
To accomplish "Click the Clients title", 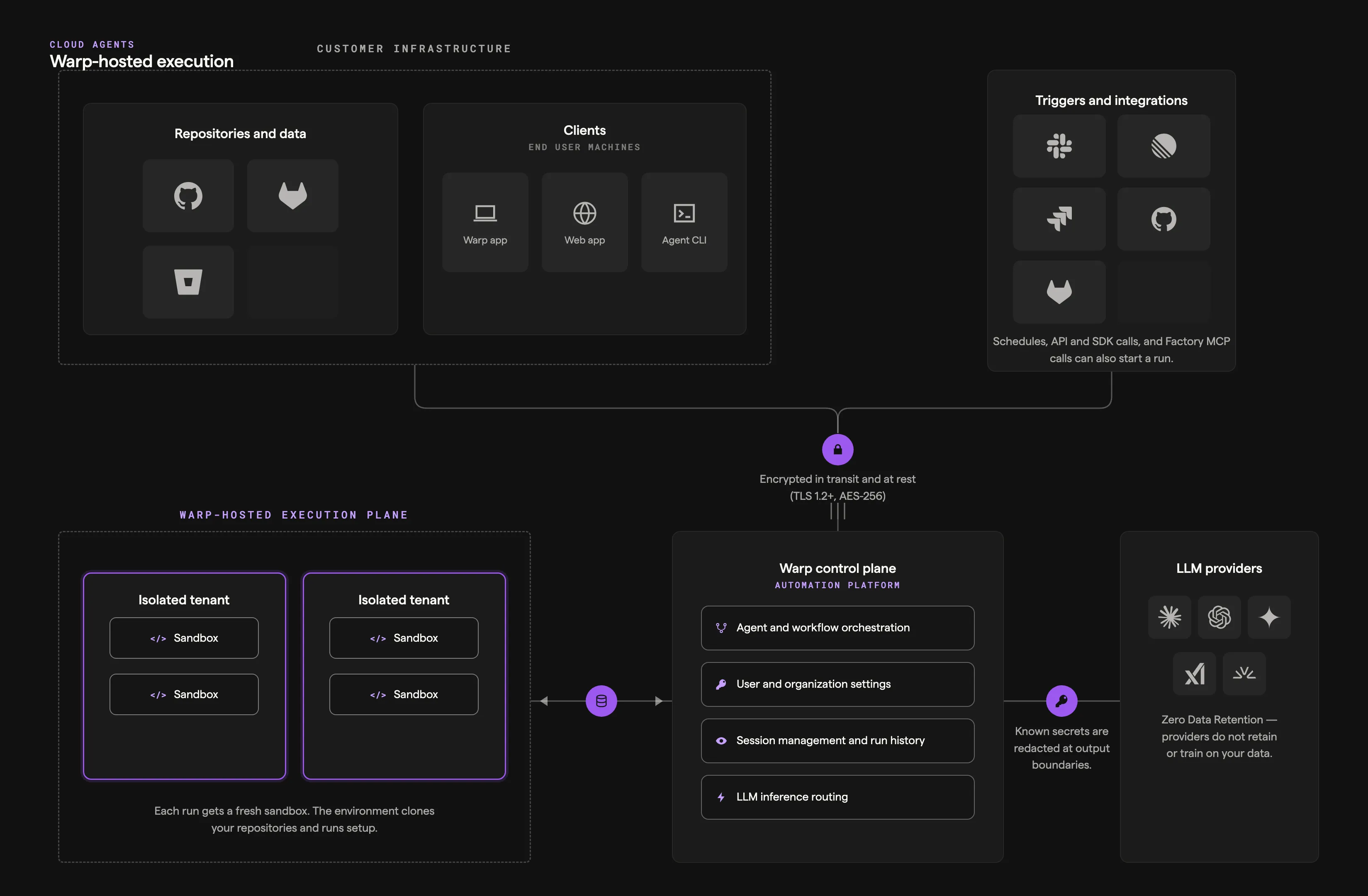I will point(584,130).
